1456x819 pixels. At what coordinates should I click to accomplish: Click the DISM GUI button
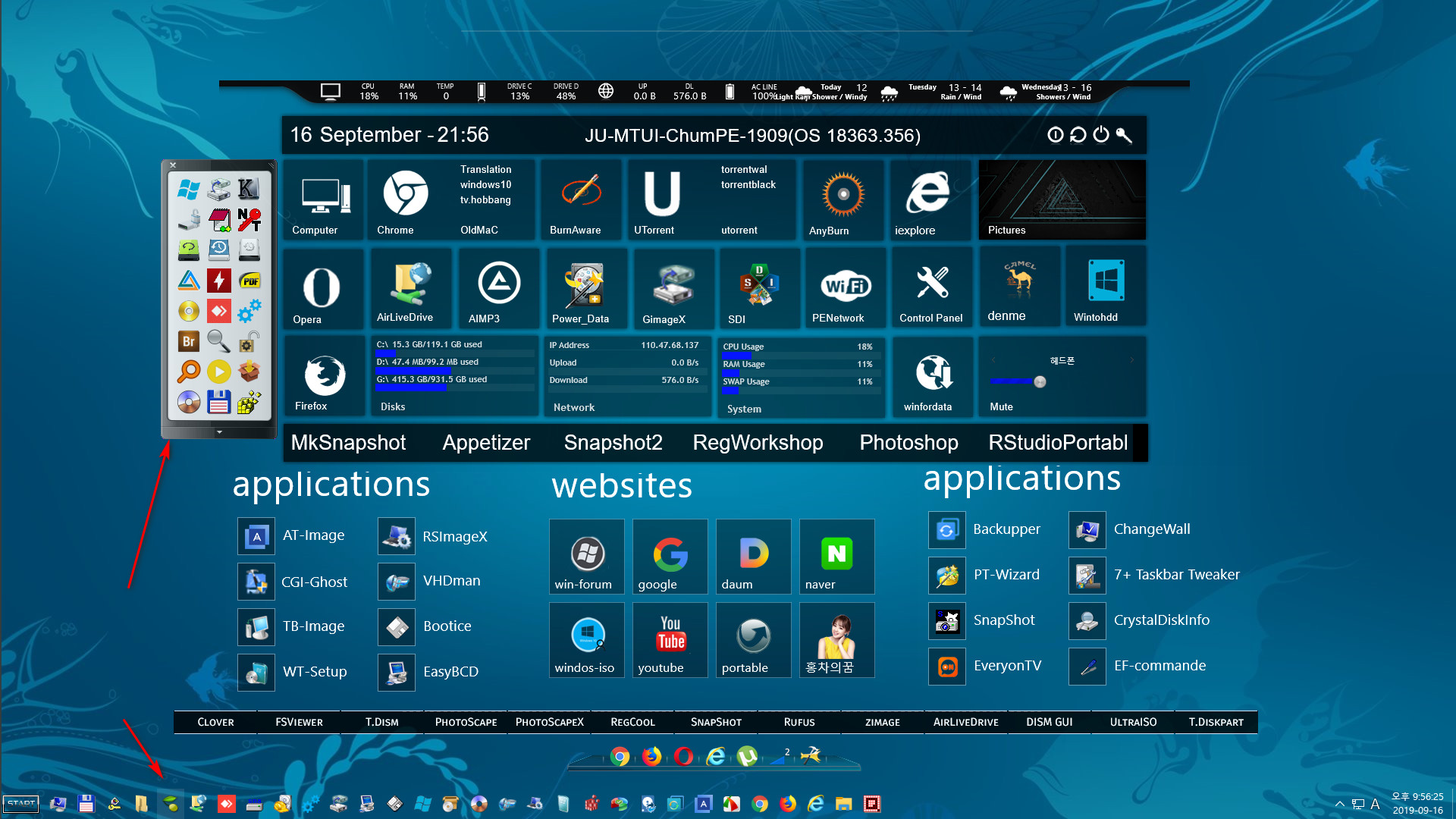click(1050, 723)
